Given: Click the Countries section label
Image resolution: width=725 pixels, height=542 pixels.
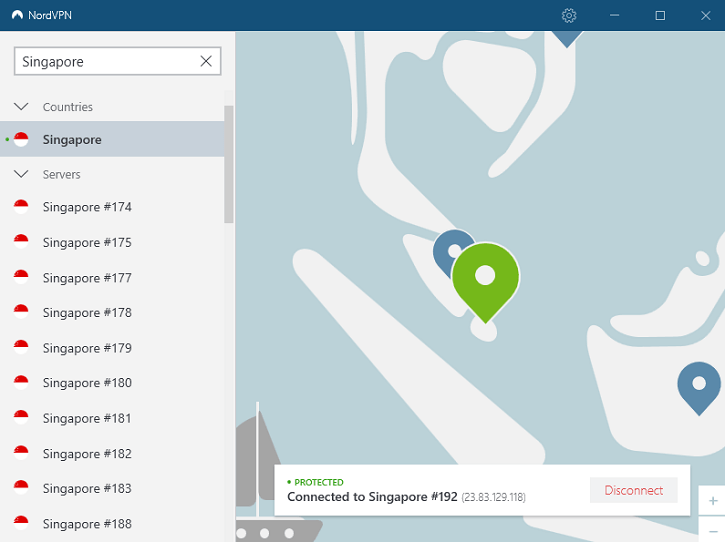Looking at the screenshot, I should (x=68, y=107).
